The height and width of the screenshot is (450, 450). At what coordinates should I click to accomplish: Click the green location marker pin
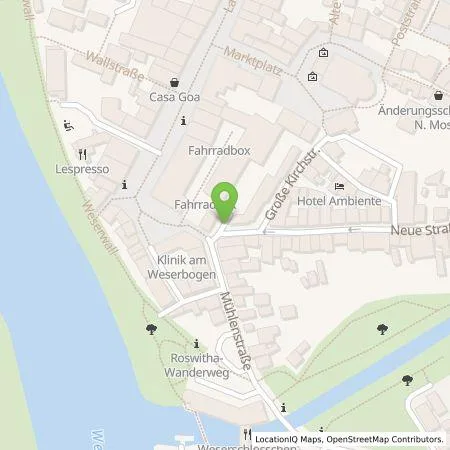click(x=225, y=202)
